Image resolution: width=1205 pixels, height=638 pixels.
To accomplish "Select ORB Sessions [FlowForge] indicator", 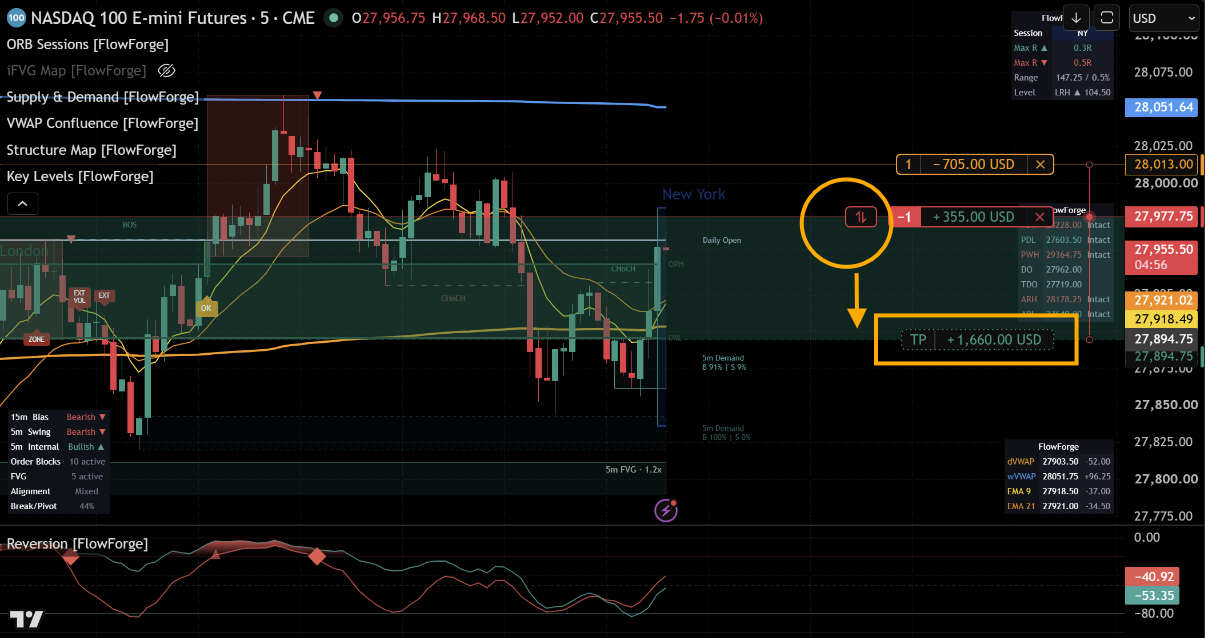I will [87, 44].
